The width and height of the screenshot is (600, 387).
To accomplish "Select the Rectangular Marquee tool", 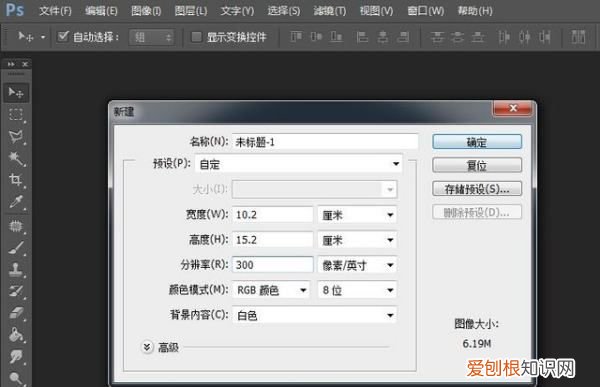I will [x=16, y=114].
